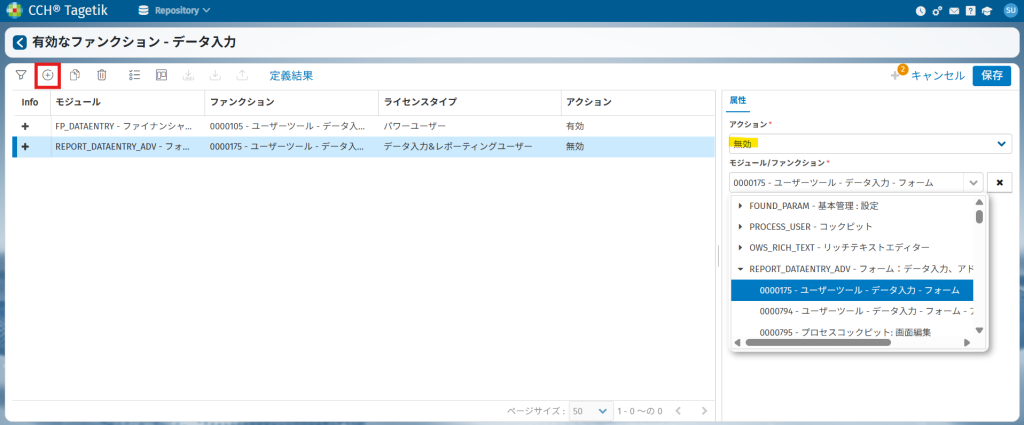Go back with the blue arrow icon

(x=19, y=43)
